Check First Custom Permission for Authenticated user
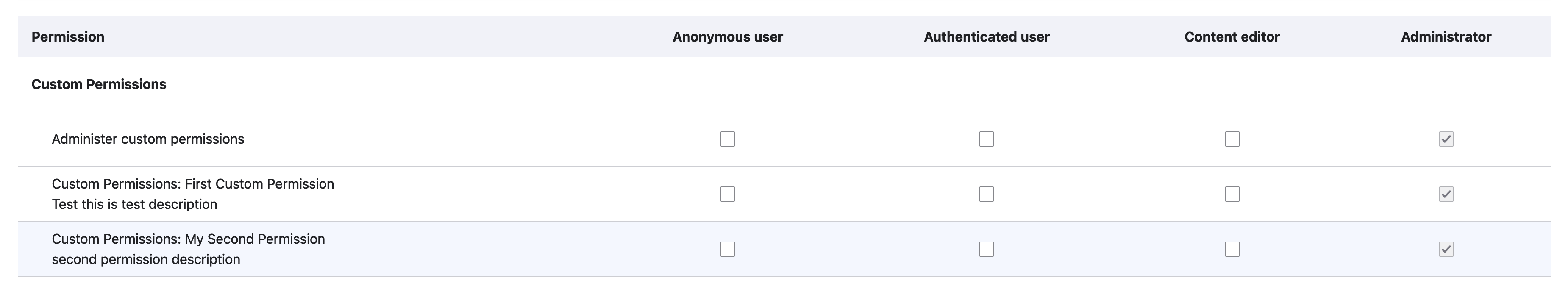This screenshot has height=289, width=1568. (986, 194)
